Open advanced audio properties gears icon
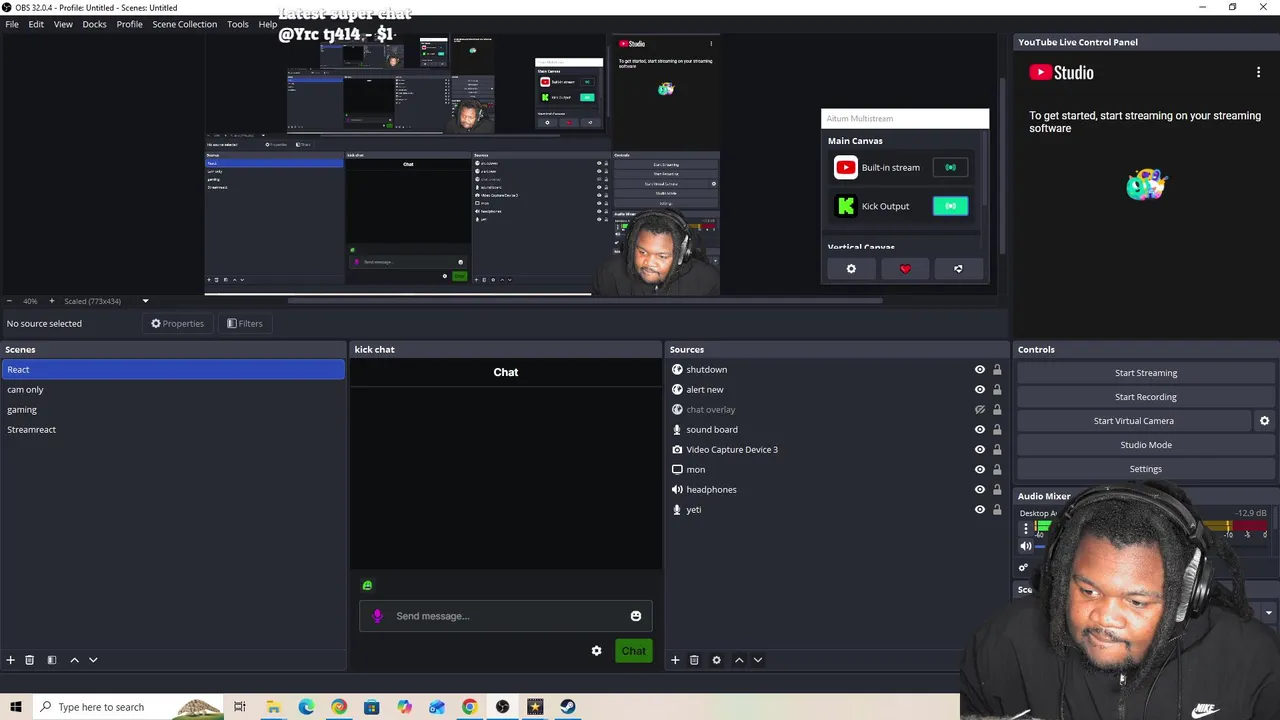 click(x=1023, y=568)
